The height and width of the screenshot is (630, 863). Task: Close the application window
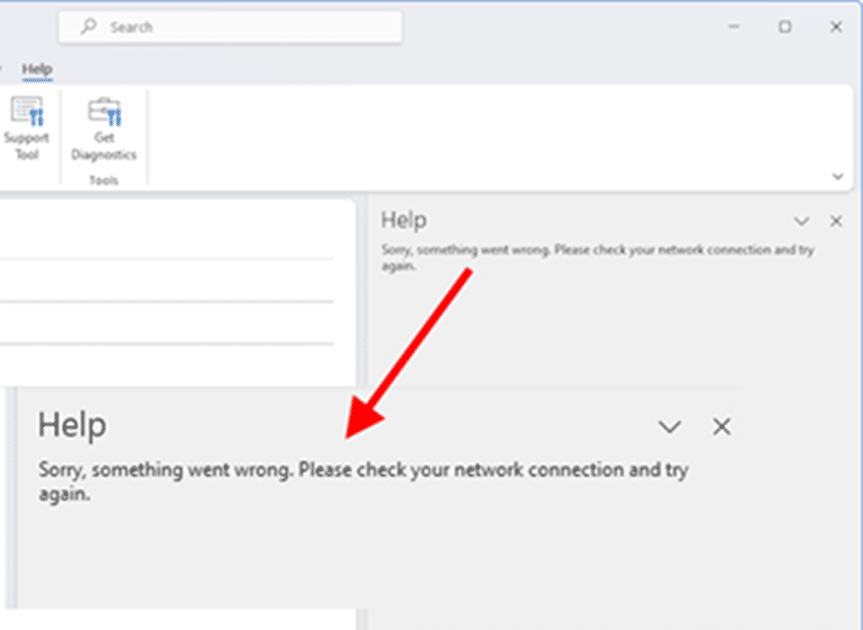coord(836,26)
